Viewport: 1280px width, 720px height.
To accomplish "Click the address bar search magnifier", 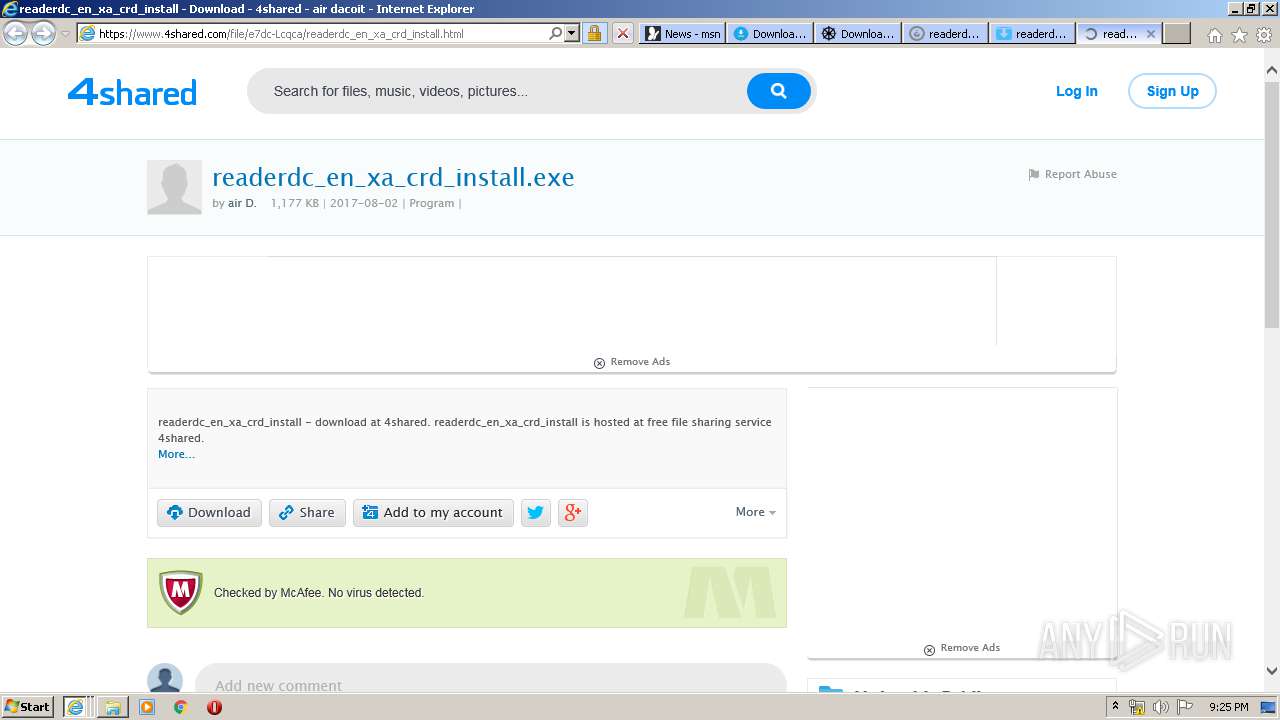I will coord(556,33).
